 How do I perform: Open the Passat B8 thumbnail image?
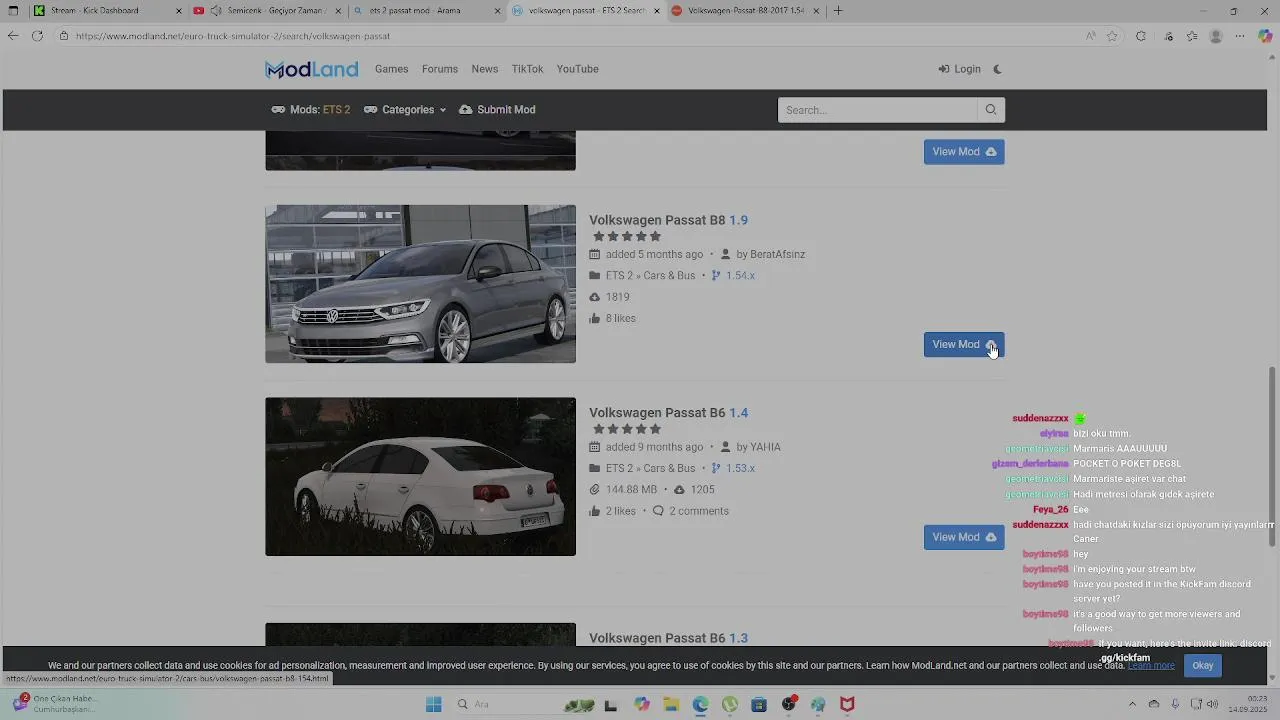[420, 284]
